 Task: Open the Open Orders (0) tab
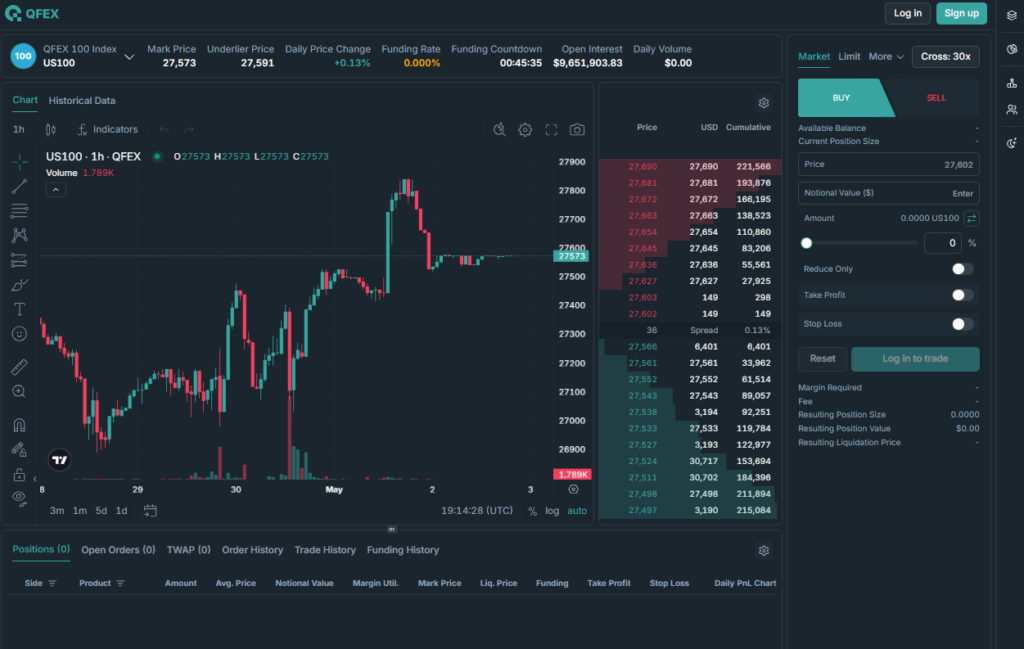(x=118, y=550)
